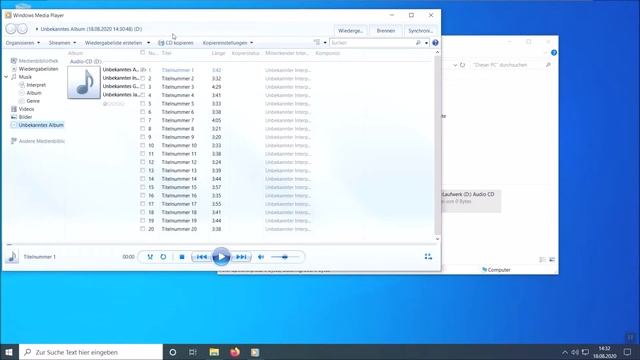Click the CD kopieren button

tap(176, 42)
